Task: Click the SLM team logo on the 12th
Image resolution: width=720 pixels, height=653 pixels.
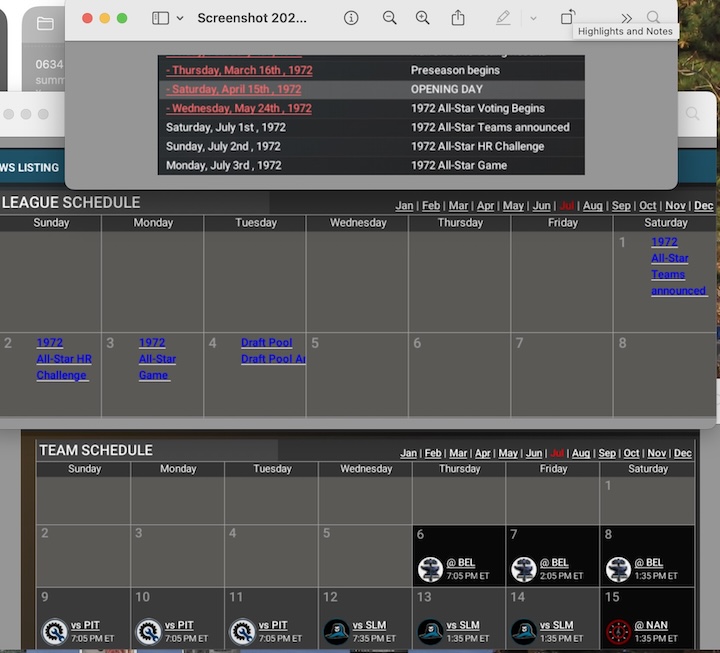Action: point(336,632)
